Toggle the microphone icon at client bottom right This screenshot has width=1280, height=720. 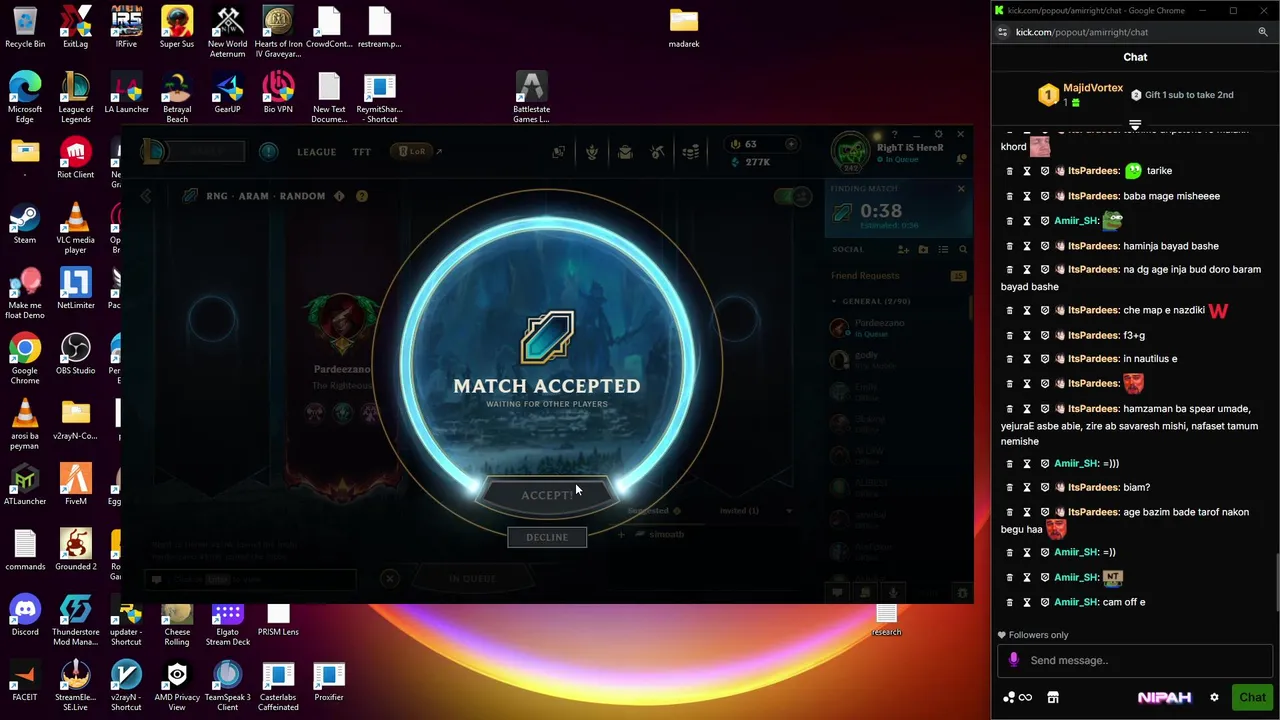[x=893, y=592]
